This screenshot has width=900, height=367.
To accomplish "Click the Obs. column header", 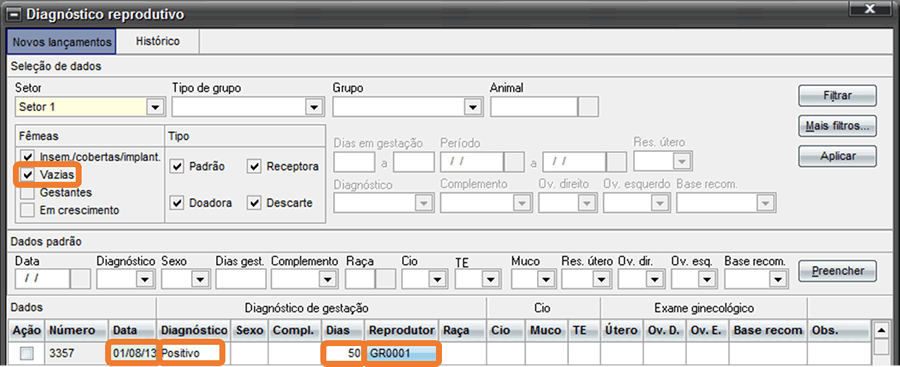I will pos(838,330).
